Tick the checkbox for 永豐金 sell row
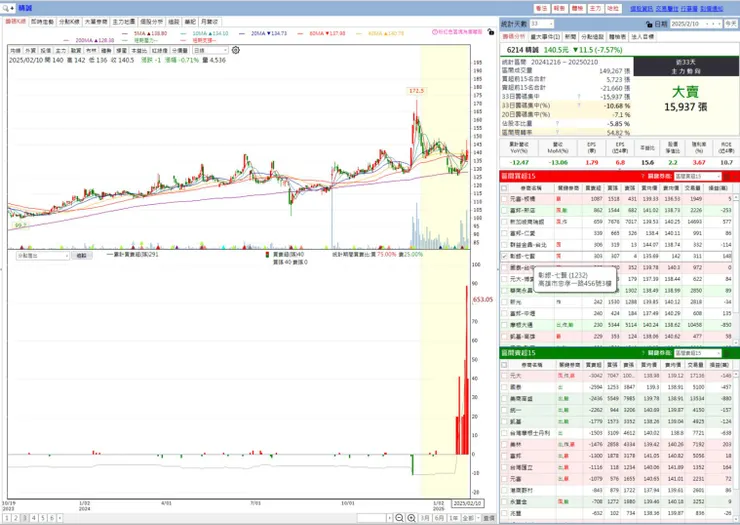The width and height of the screenshot is (740, 525). click(x=504, y=501)
